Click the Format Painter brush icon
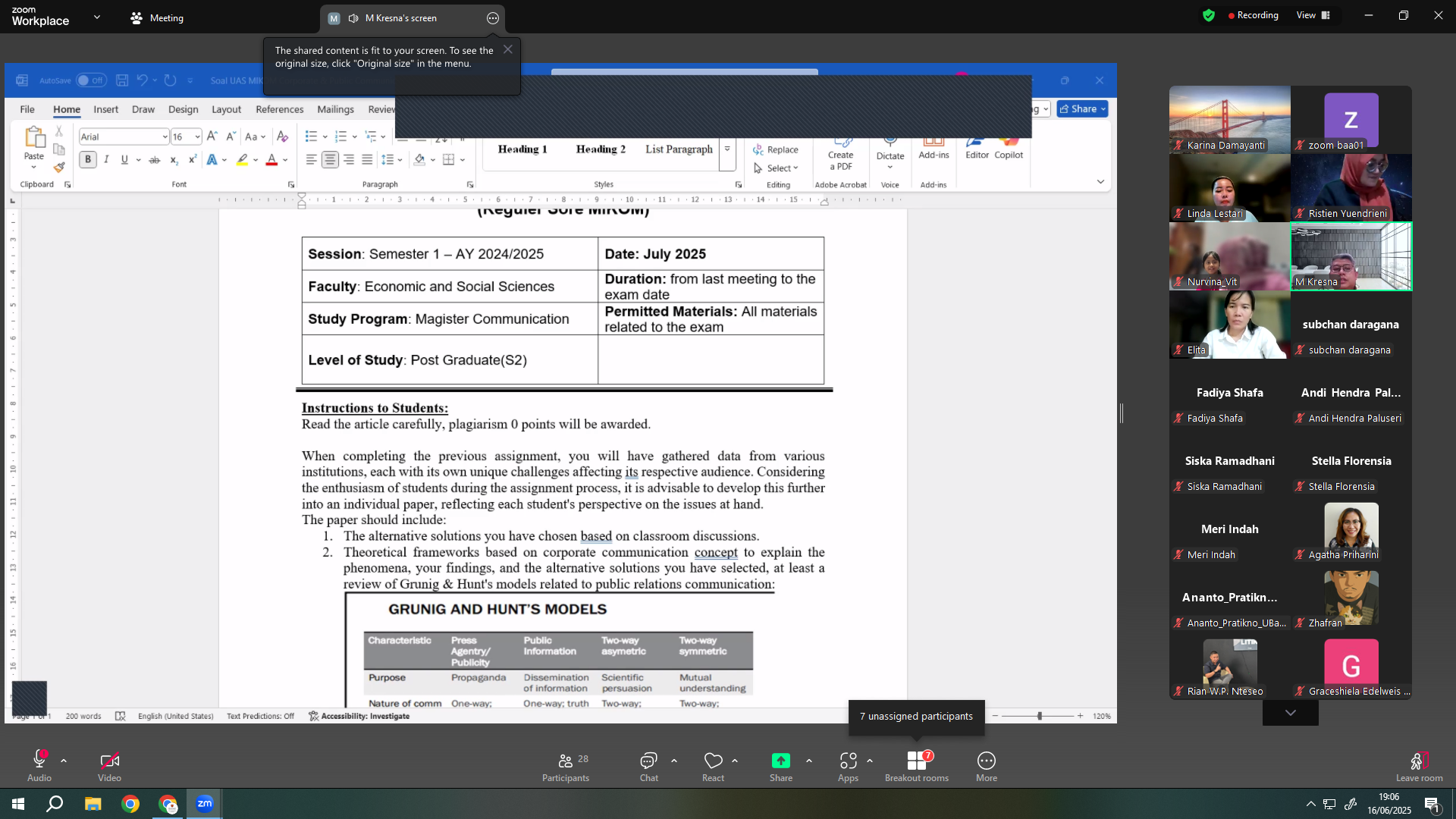 click(59, 167)
